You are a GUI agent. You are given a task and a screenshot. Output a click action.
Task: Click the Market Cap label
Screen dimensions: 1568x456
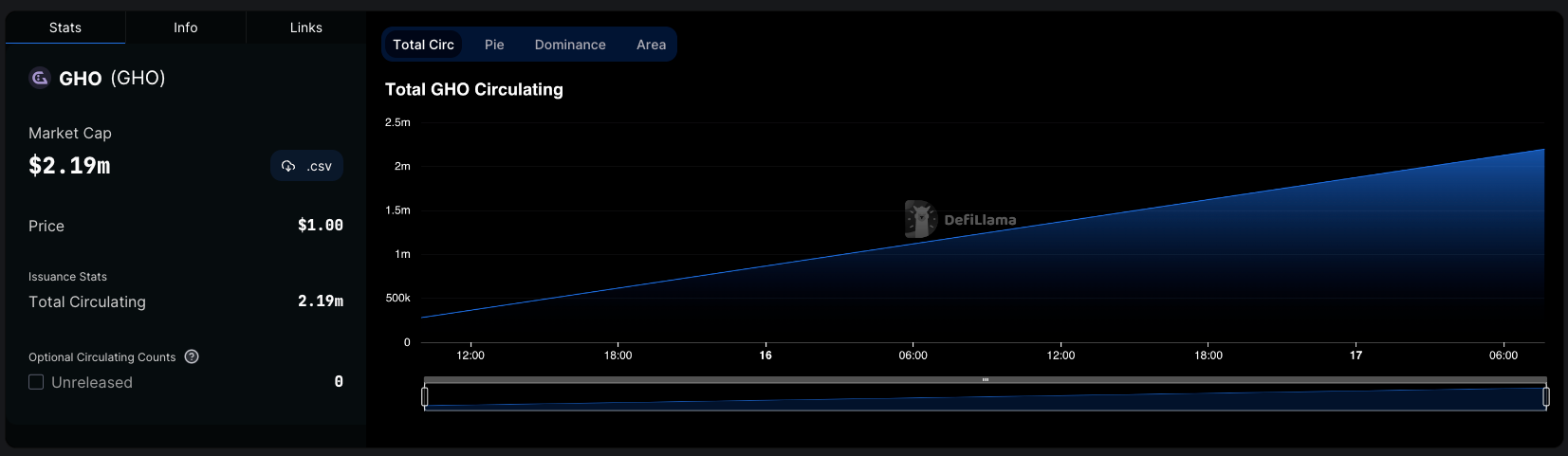pyautogui.click(x=70, y=133)
